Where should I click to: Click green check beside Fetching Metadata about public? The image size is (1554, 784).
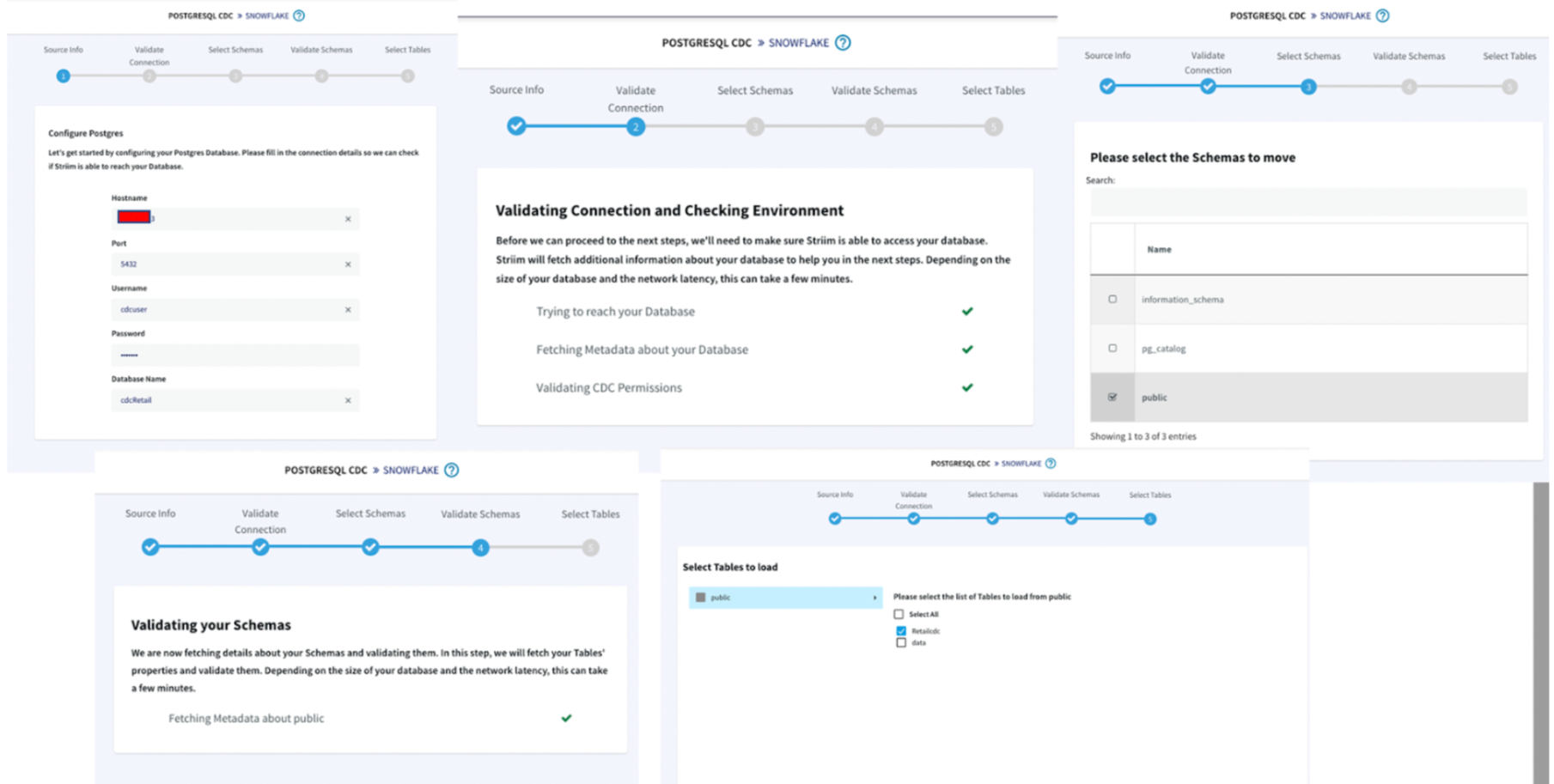coord(566,718)
